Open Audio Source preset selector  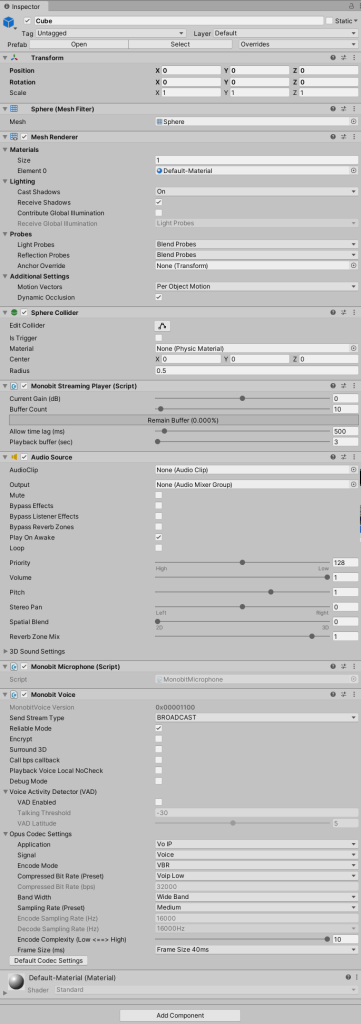pyautogui.click(x=343, y=457)
